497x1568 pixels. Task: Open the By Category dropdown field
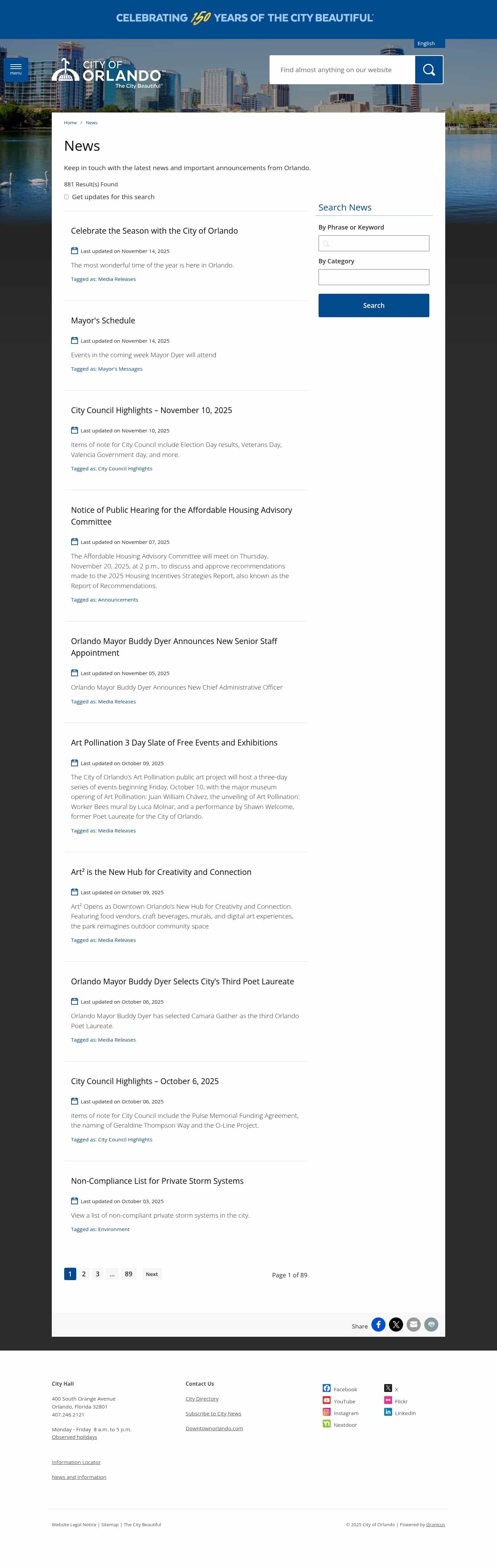[373, 277]
